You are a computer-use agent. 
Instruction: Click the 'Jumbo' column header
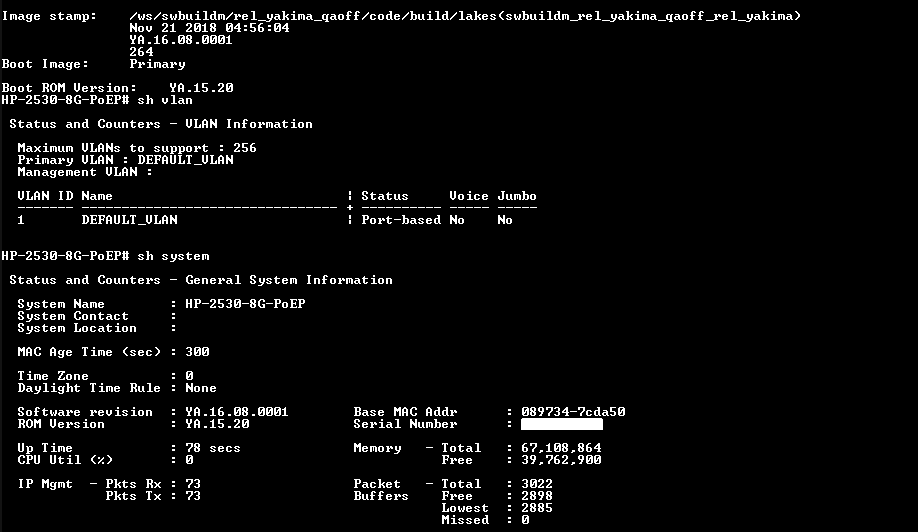tap(517, 196)
